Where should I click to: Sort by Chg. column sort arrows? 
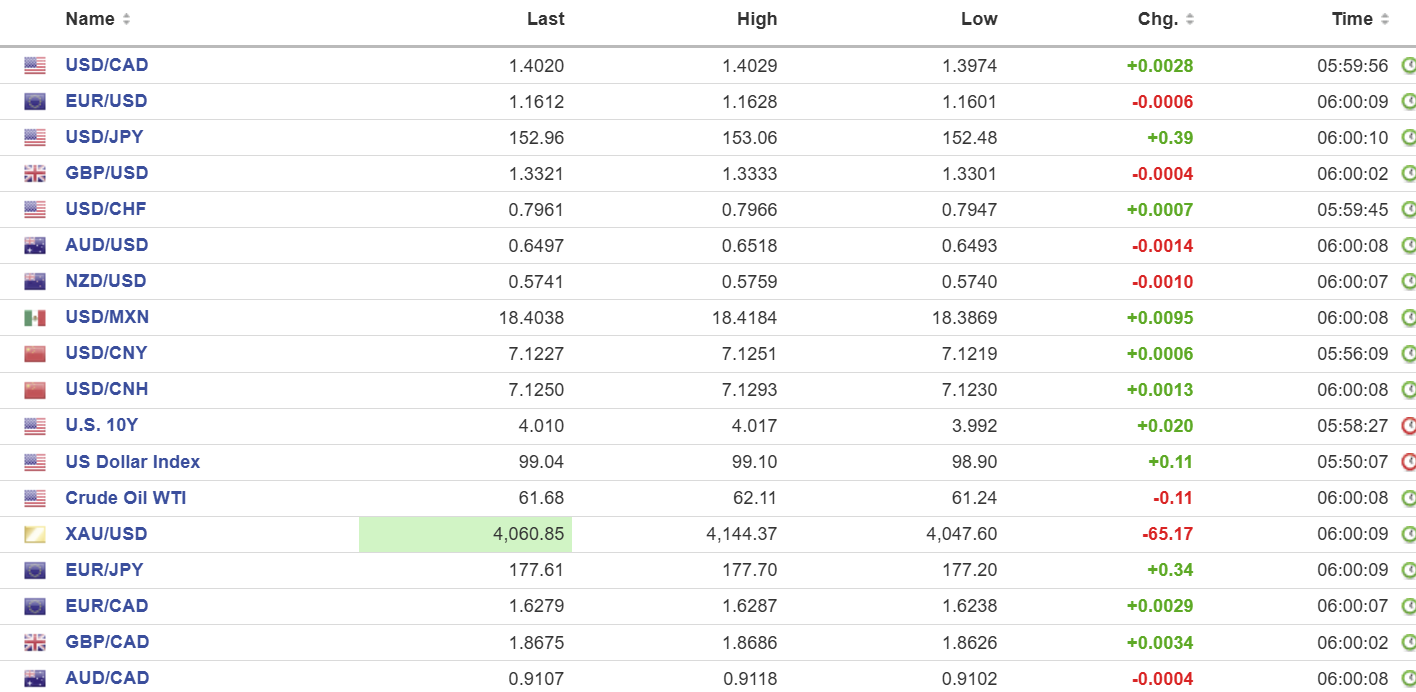[x=1189, y=20]
